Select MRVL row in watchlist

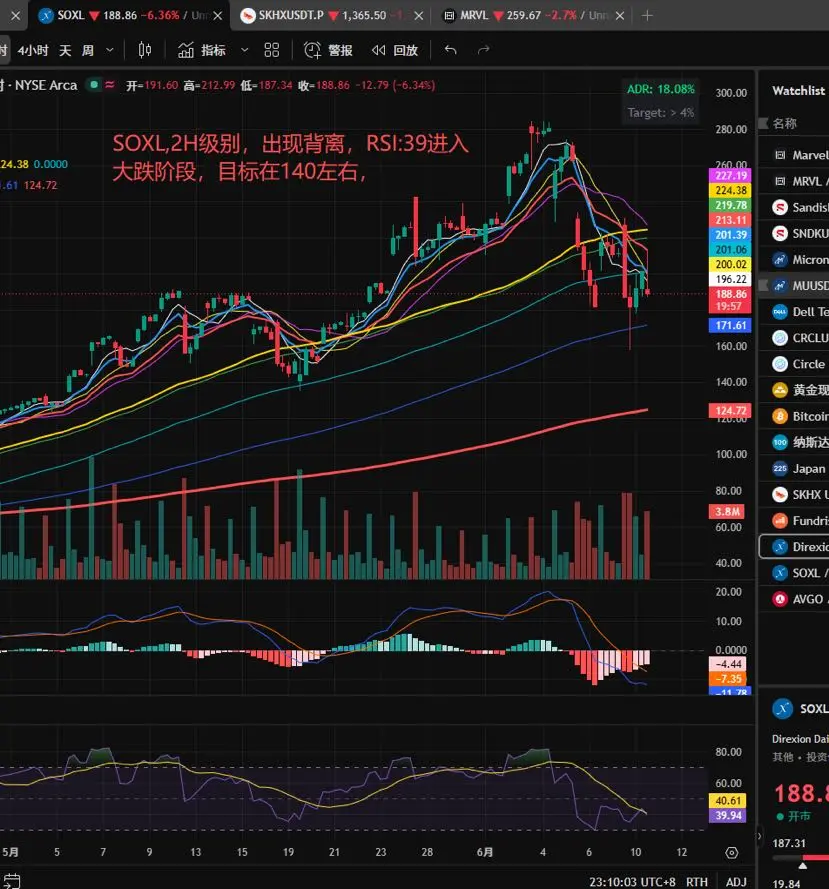[x=794, y=181]
